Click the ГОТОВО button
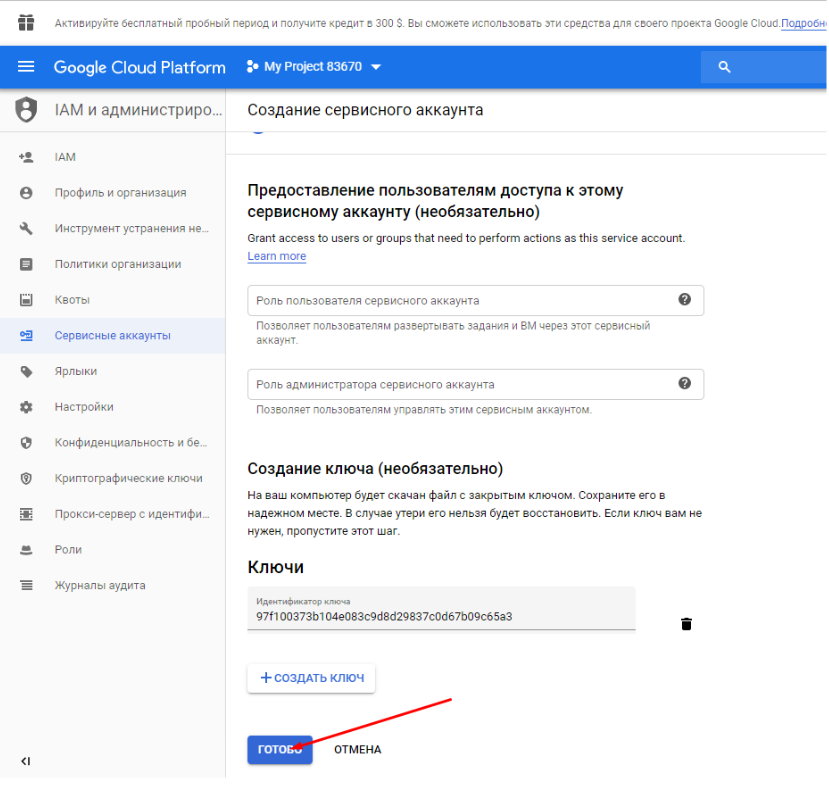This screenshot has width=829, height=793. (280, 750)
